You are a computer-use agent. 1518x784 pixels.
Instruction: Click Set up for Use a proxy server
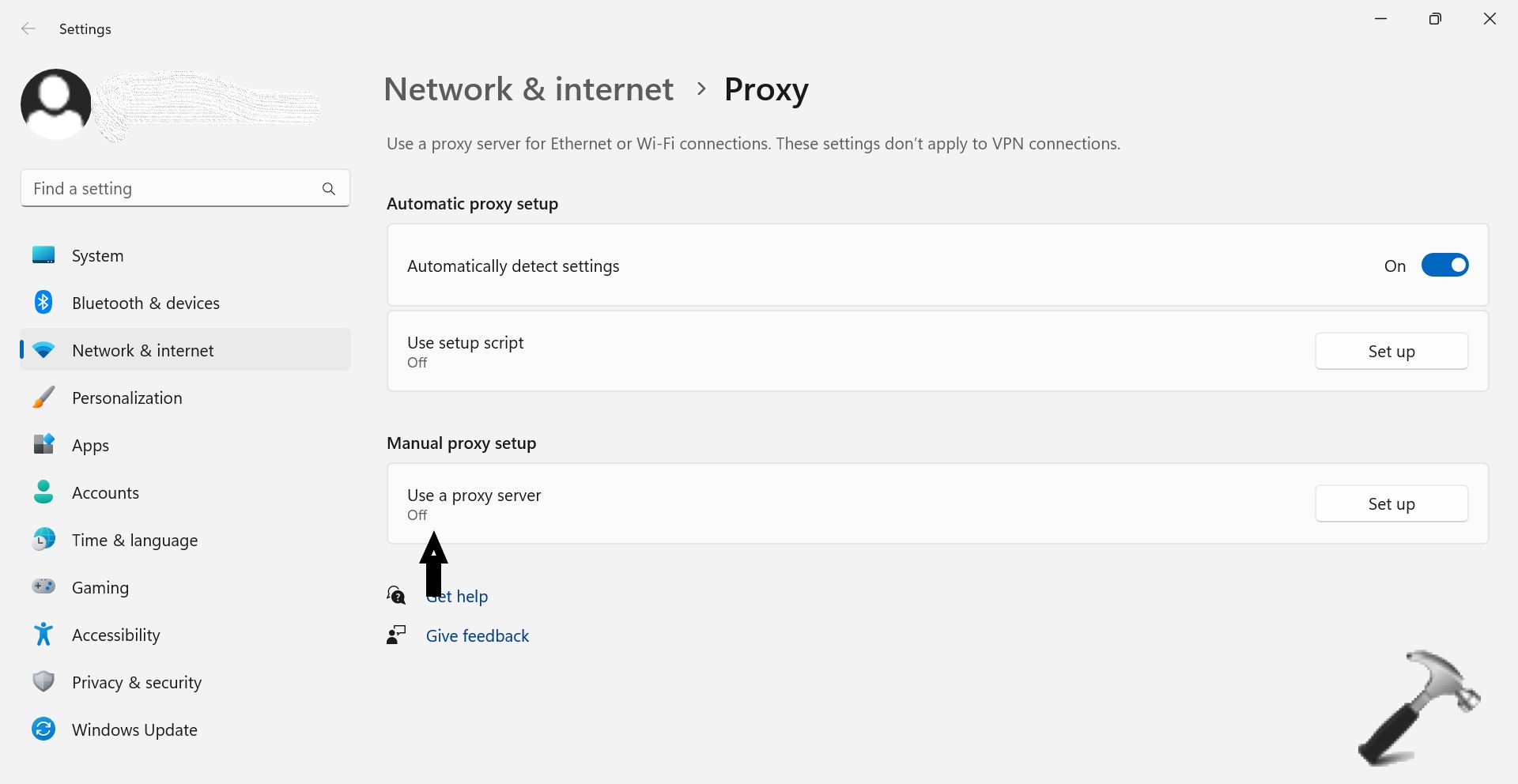[x=1391, y=503]
